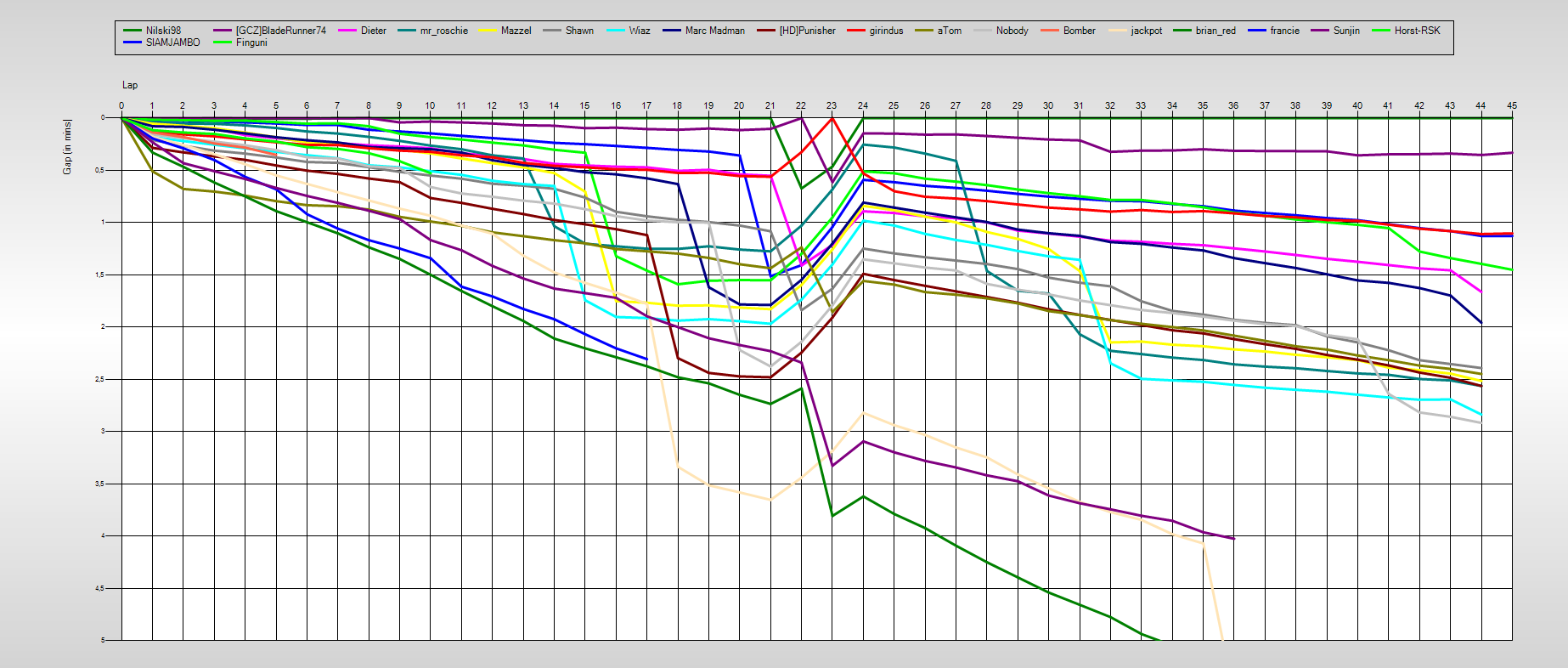This screenshot has height=668, width=1568.
Task: Click the blue SIAMJAMBO legend swatch
Action: click(133, 42)
